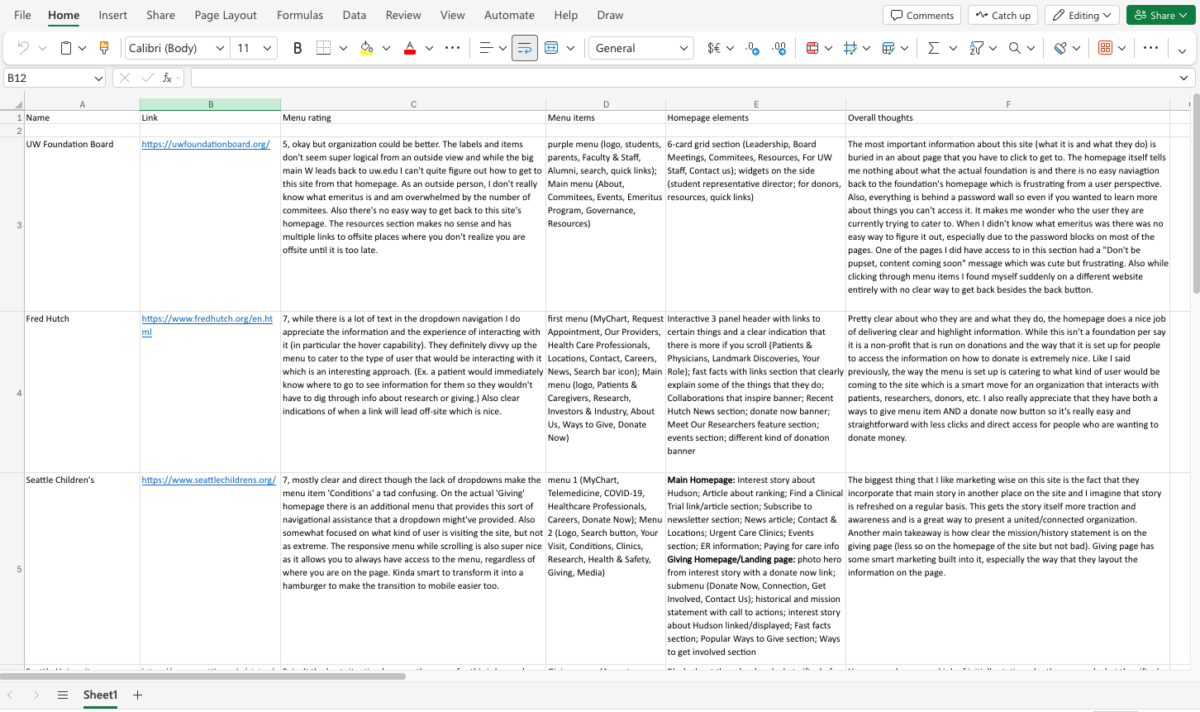Image resolution: width=1200 pixels, height=712 pixels.
Task: Apply cell borders icon
Action: click(x=323, y=48)
